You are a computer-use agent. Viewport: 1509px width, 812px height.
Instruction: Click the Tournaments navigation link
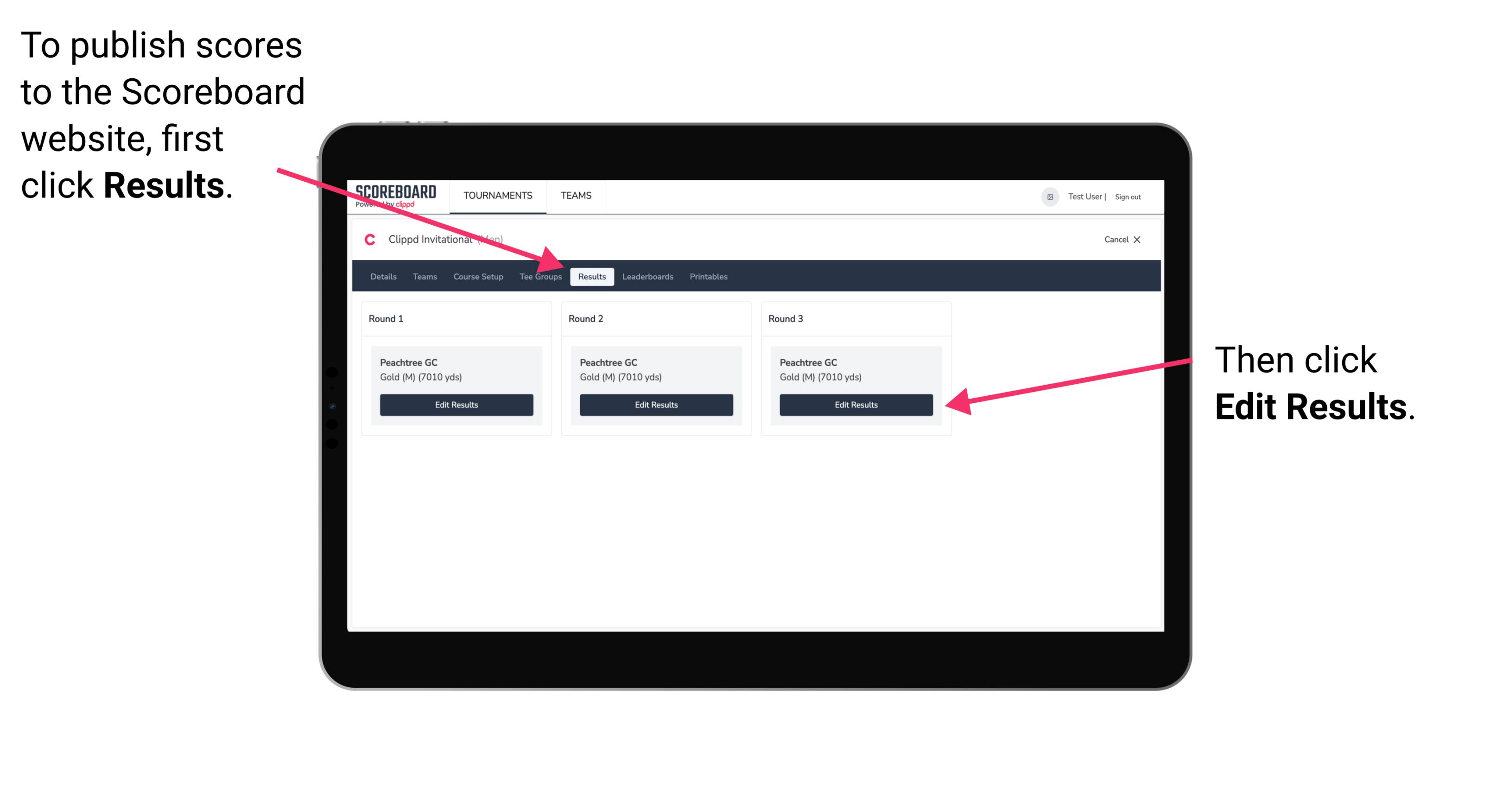pyautogui.click(x=496, y=195)
